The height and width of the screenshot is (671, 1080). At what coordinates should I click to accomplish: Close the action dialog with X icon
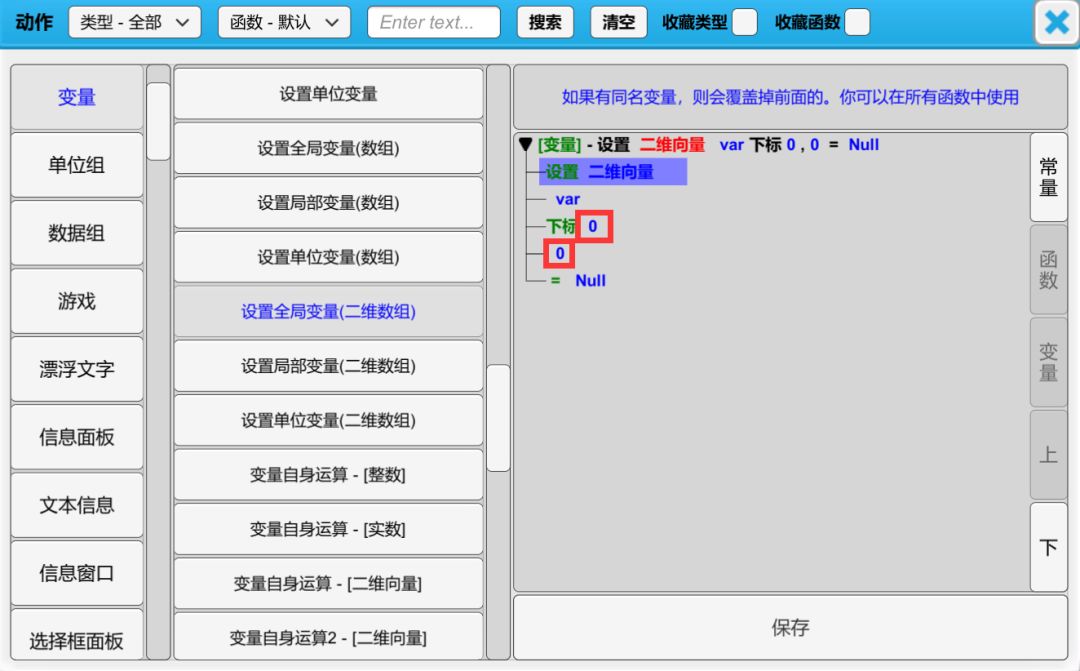click(x=1056, y=23)
